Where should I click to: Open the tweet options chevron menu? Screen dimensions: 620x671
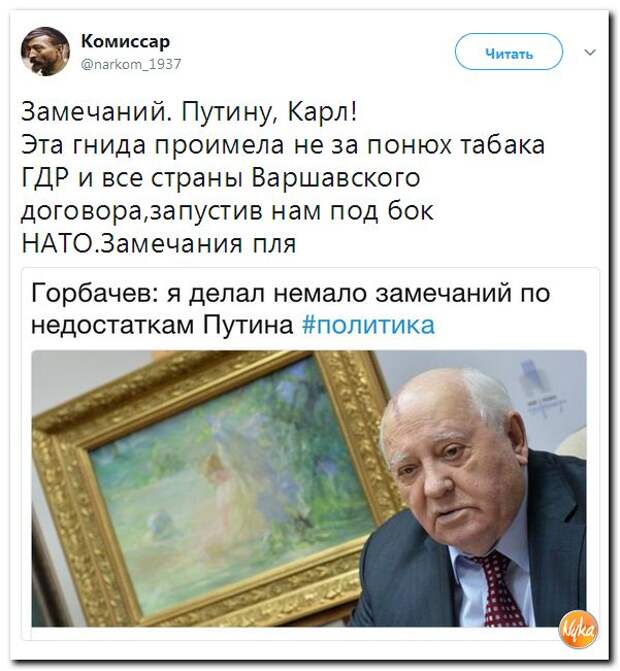pos(590,52)
